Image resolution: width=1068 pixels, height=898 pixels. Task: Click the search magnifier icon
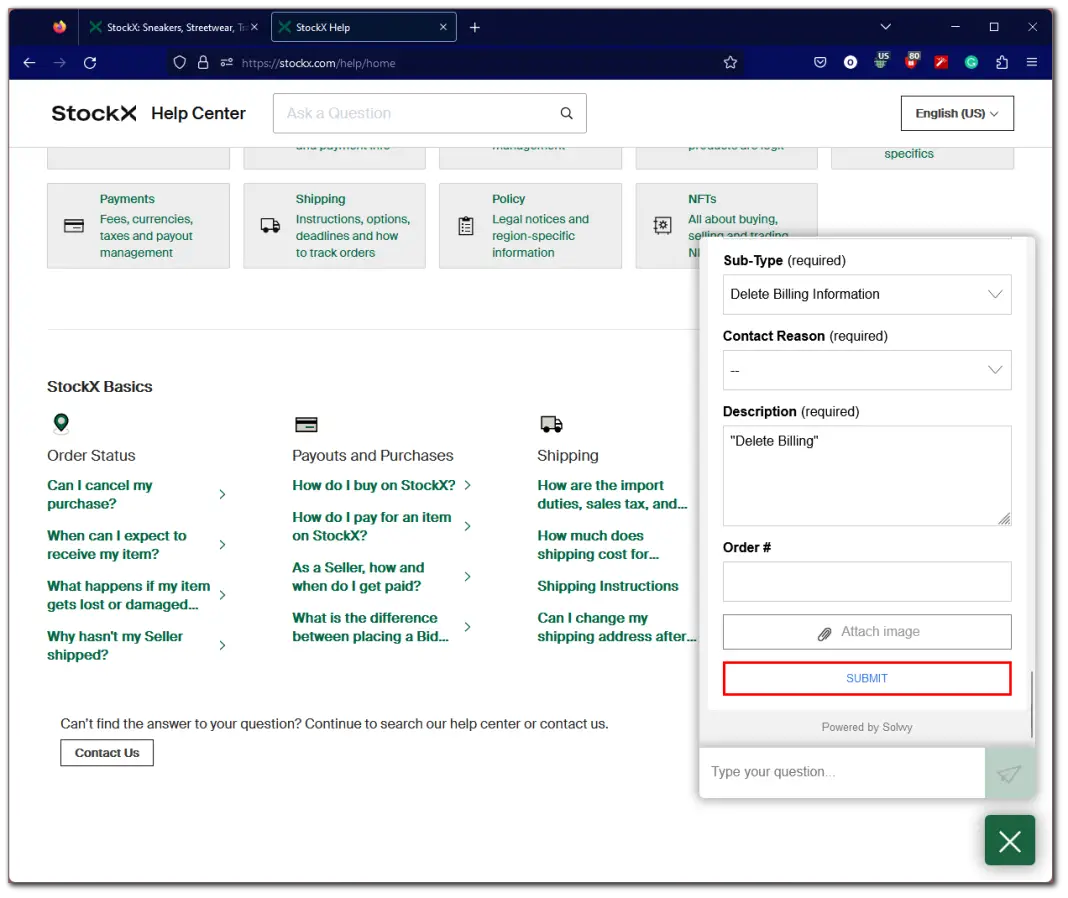tap(566, 114)
